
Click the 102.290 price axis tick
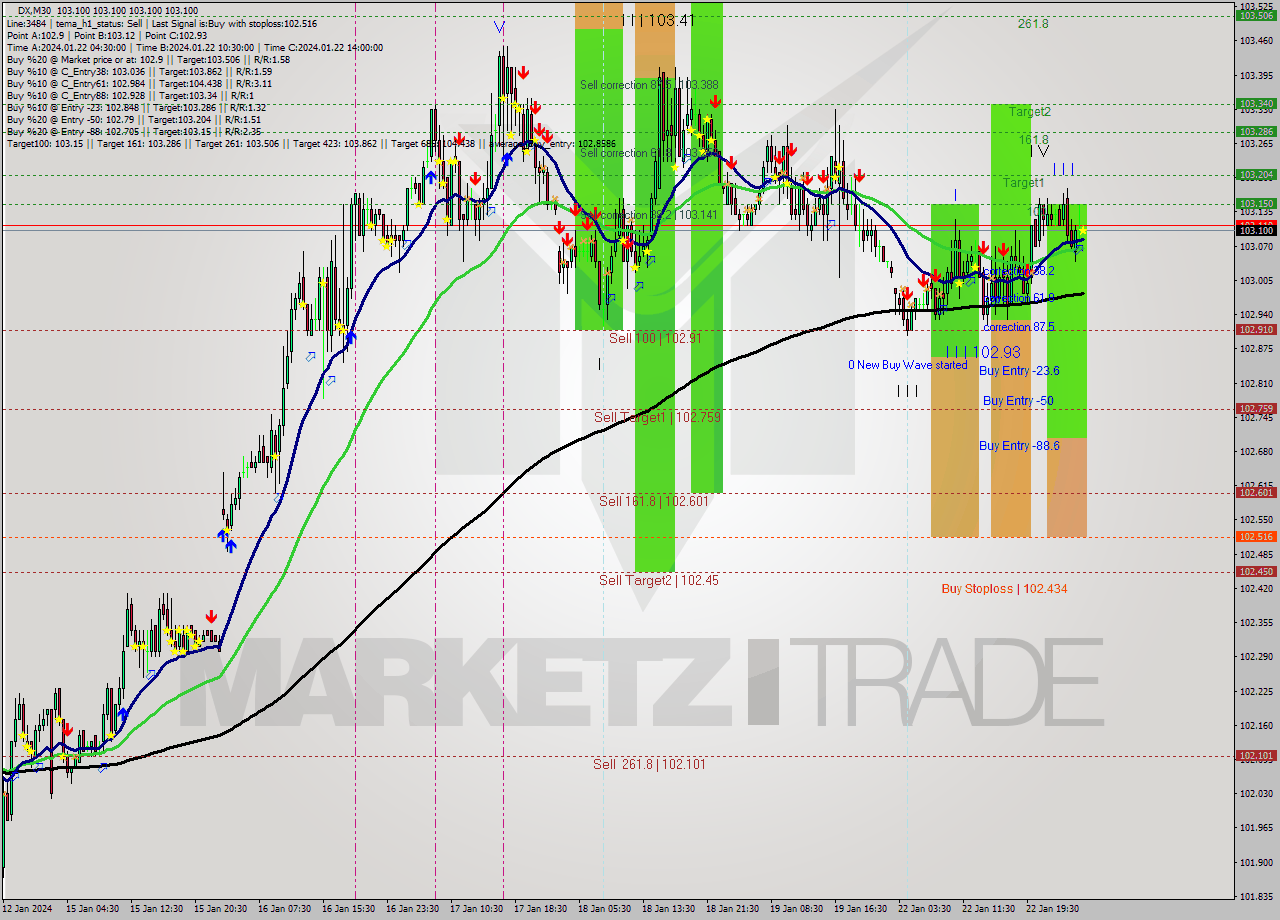click(x=1256, y=656)
